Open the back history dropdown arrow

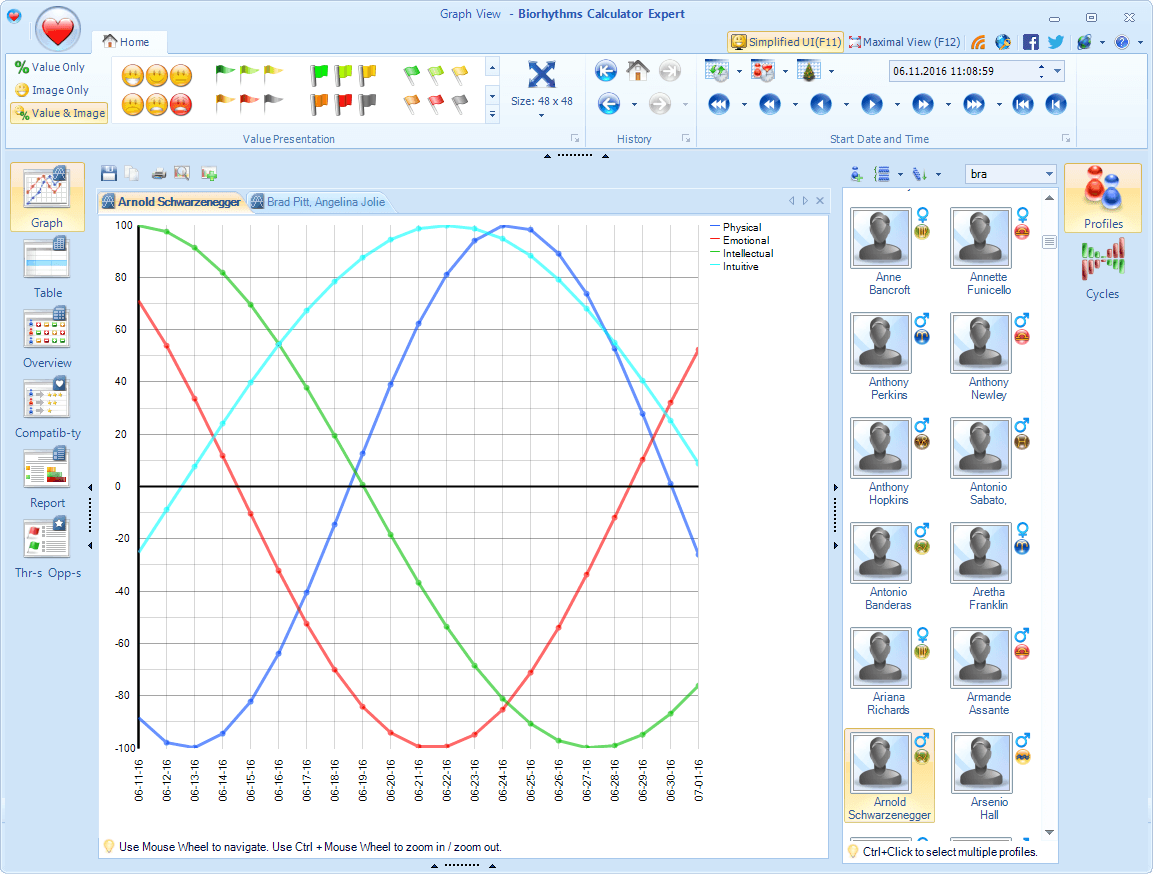(x=634, y=104)
